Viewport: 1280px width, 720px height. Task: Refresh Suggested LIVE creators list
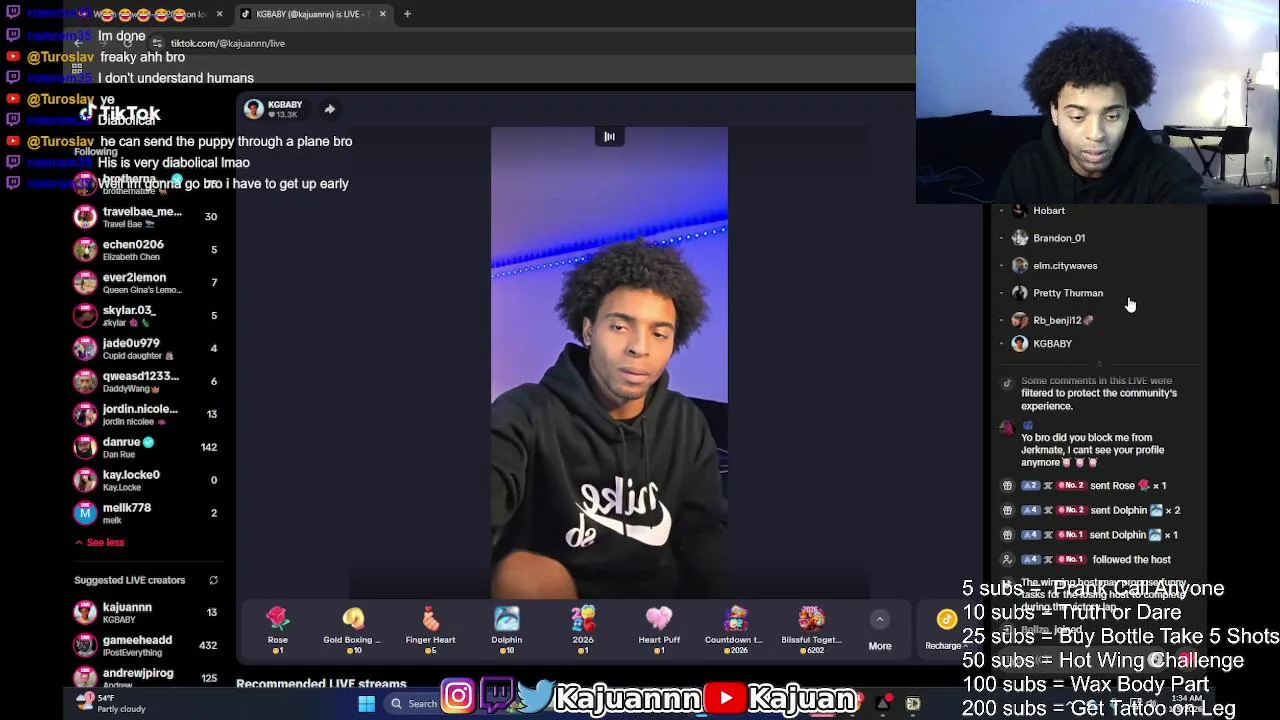click(213, 580)
